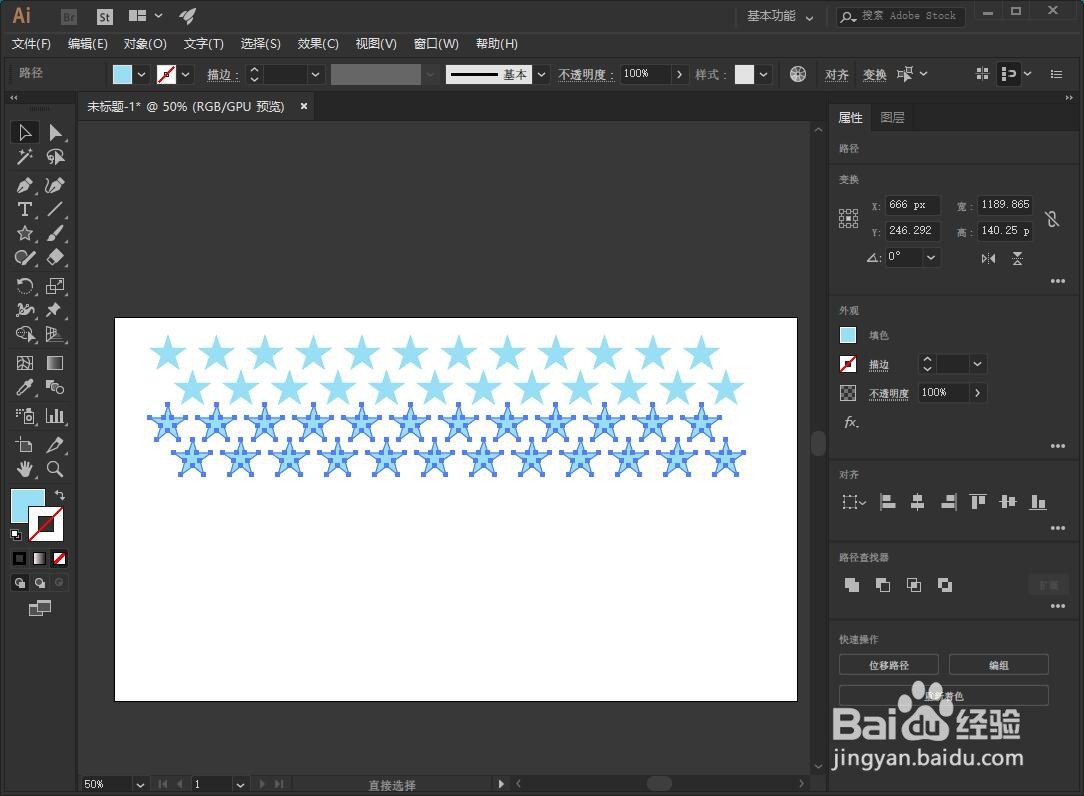Set paint mode to solid Color
The width and height of the screenshot is (1084, 796).
[x=19, y=558]
